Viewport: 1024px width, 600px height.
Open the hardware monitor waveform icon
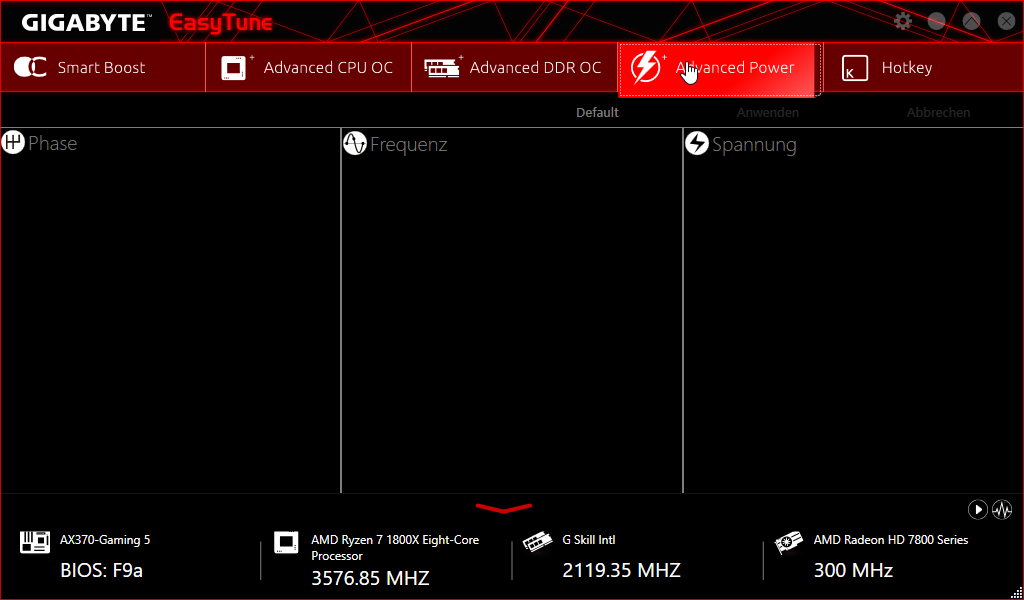(x=1002, y=509)
